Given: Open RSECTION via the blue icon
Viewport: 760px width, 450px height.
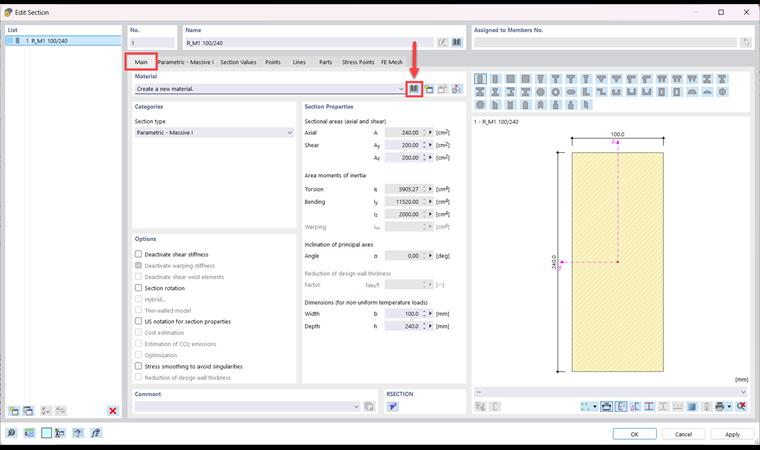Looking at the screenshot, I should pyautogui.click(x=393, y=406).
